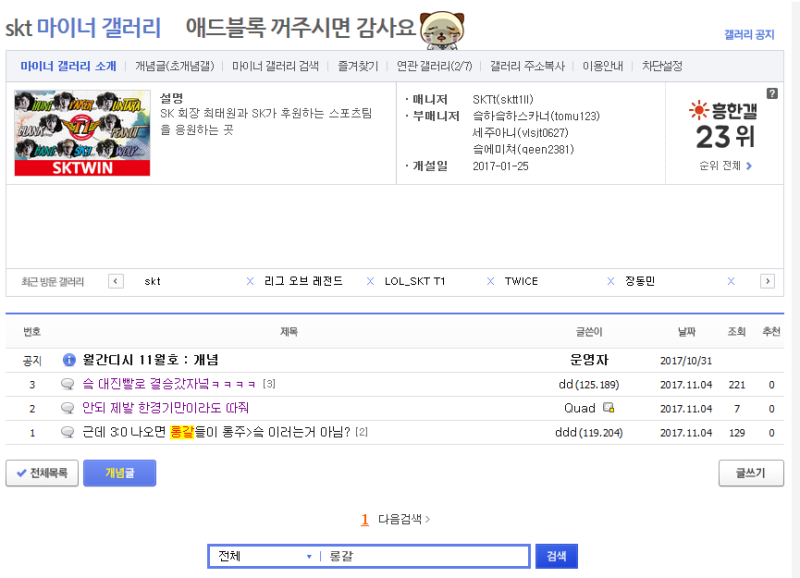Expand 연관 갤러리(2/7) menu item
Screen dimensions: 800x578
(434, 66)
